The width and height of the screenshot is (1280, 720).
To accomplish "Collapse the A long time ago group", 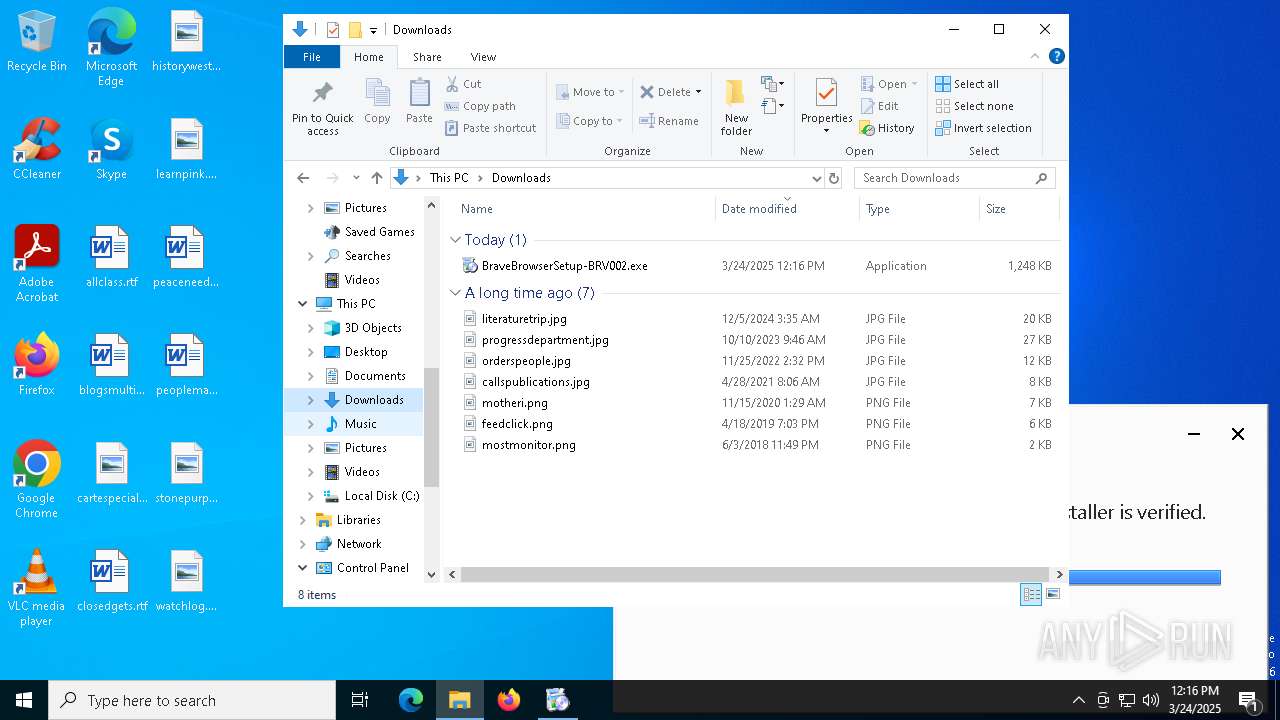I will coord(455,293).
